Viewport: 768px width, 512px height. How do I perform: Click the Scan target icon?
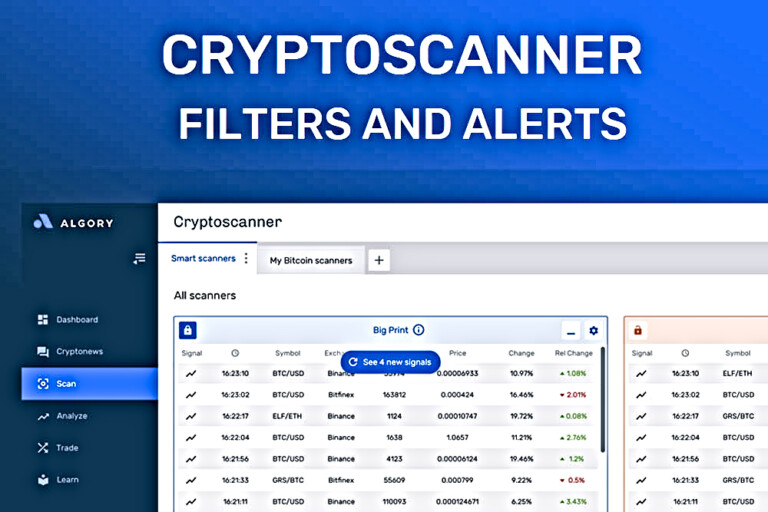tap(43, 384)
